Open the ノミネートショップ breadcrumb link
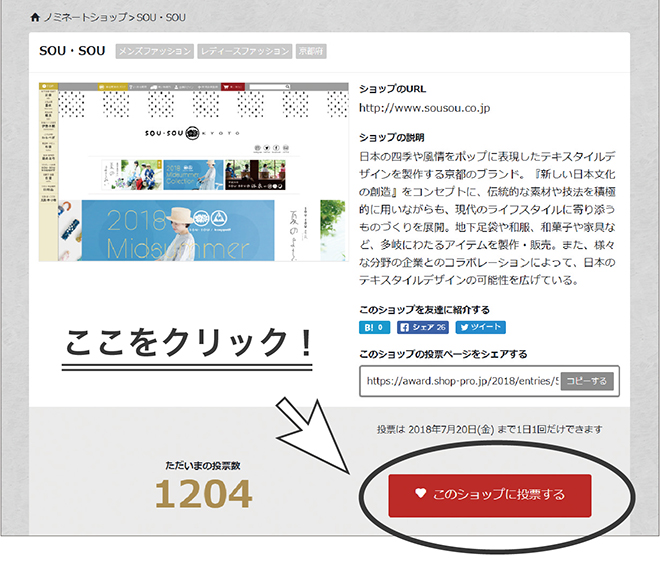 85,17
